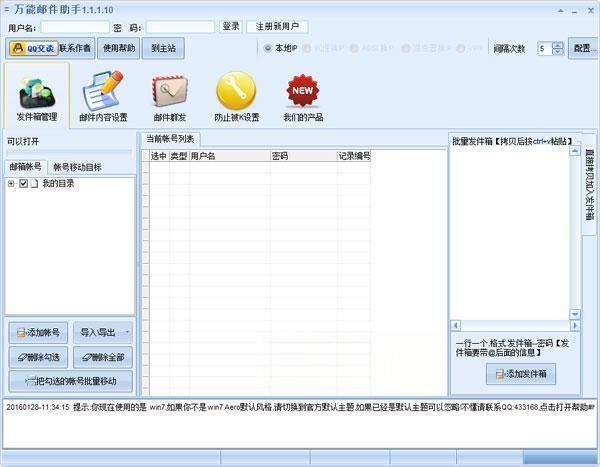Viewport: 600px width, 467px height.
Task: Click 联系作者 contact author
Action: (75, 48)
